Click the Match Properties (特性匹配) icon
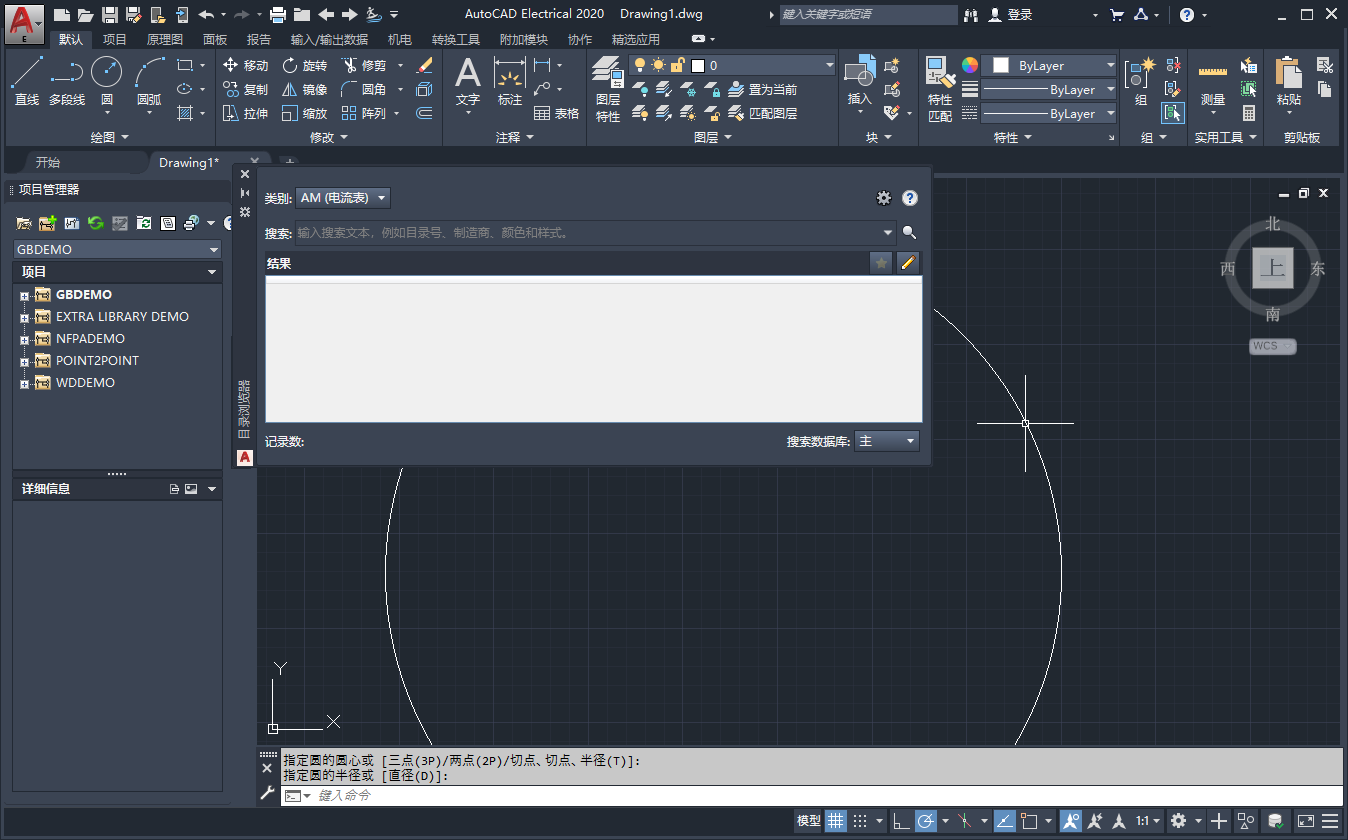The image size is (1348, 840). click(940, 88)
